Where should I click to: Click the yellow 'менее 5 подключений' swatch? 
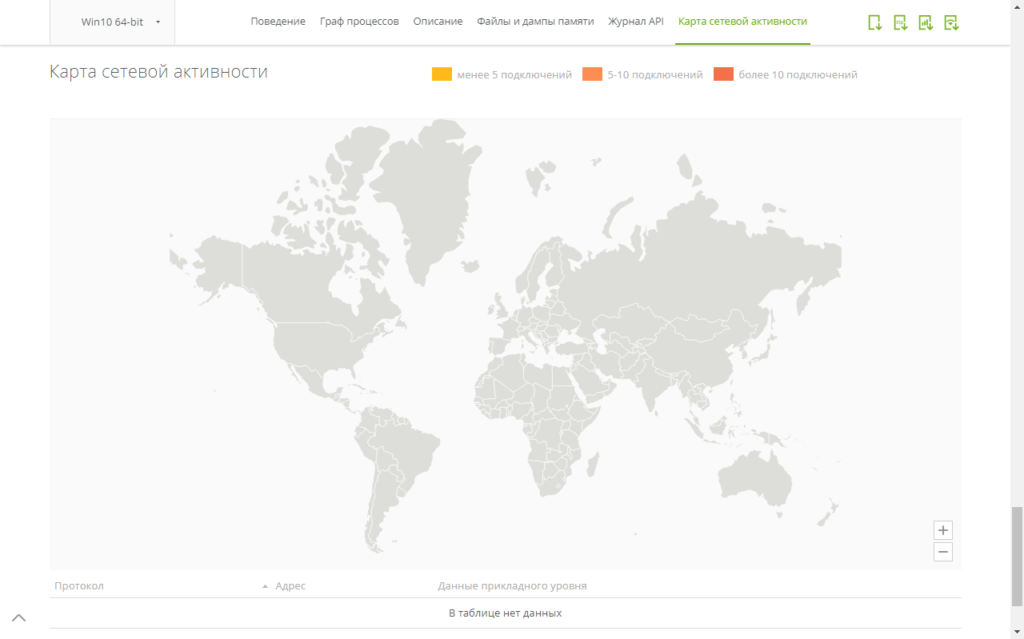point(441,74)
